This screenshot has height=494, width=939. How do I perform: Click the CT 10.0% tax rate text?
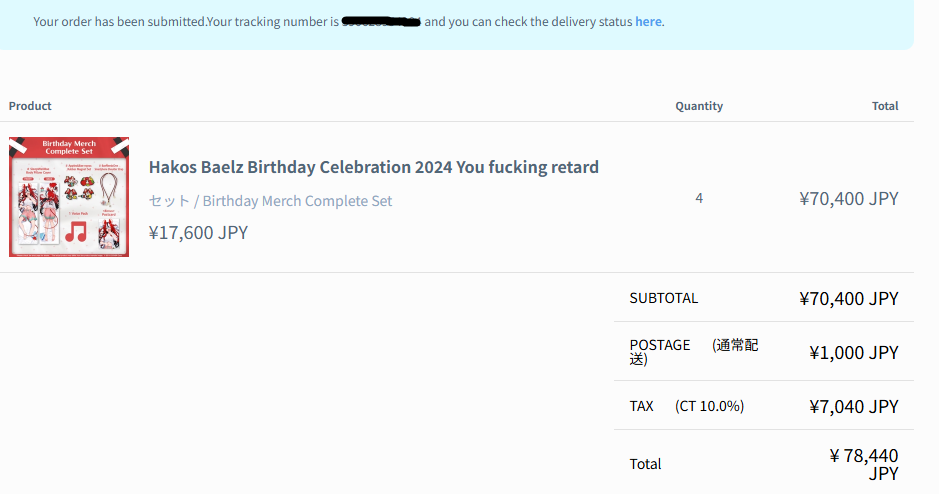[710, 406]
